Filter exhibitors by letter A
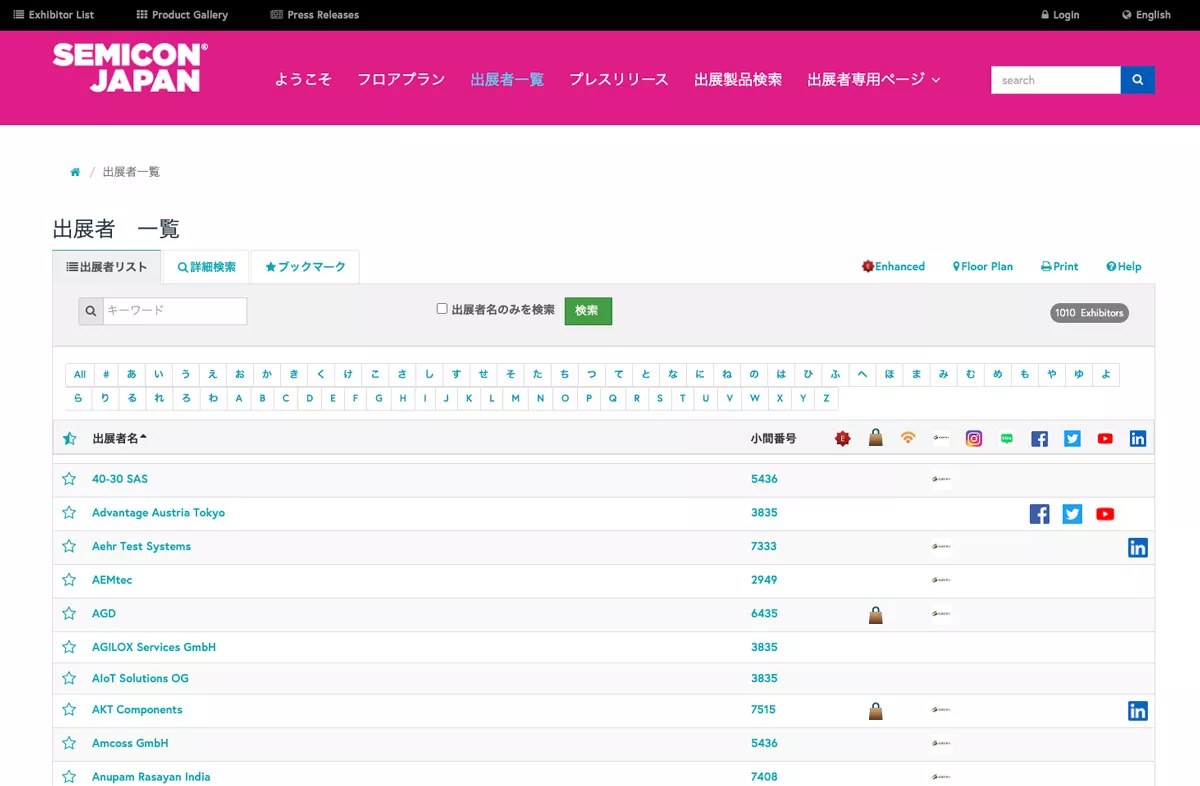 click(238, 398)
